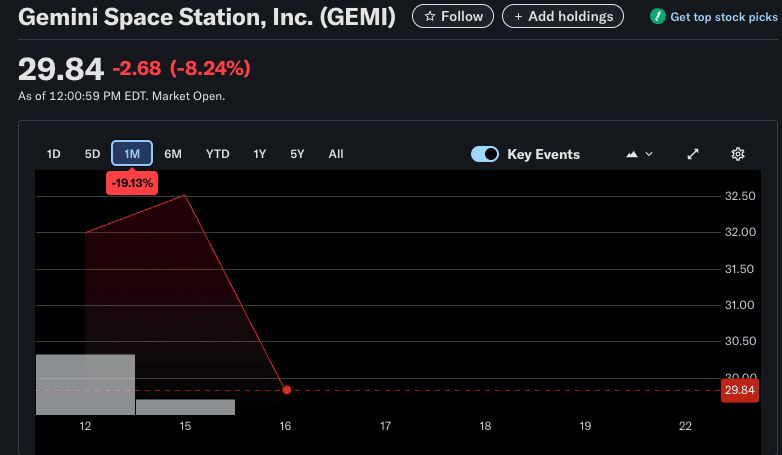Click the 1M selected range
782x455 pixels.
[x=132, y=154]
